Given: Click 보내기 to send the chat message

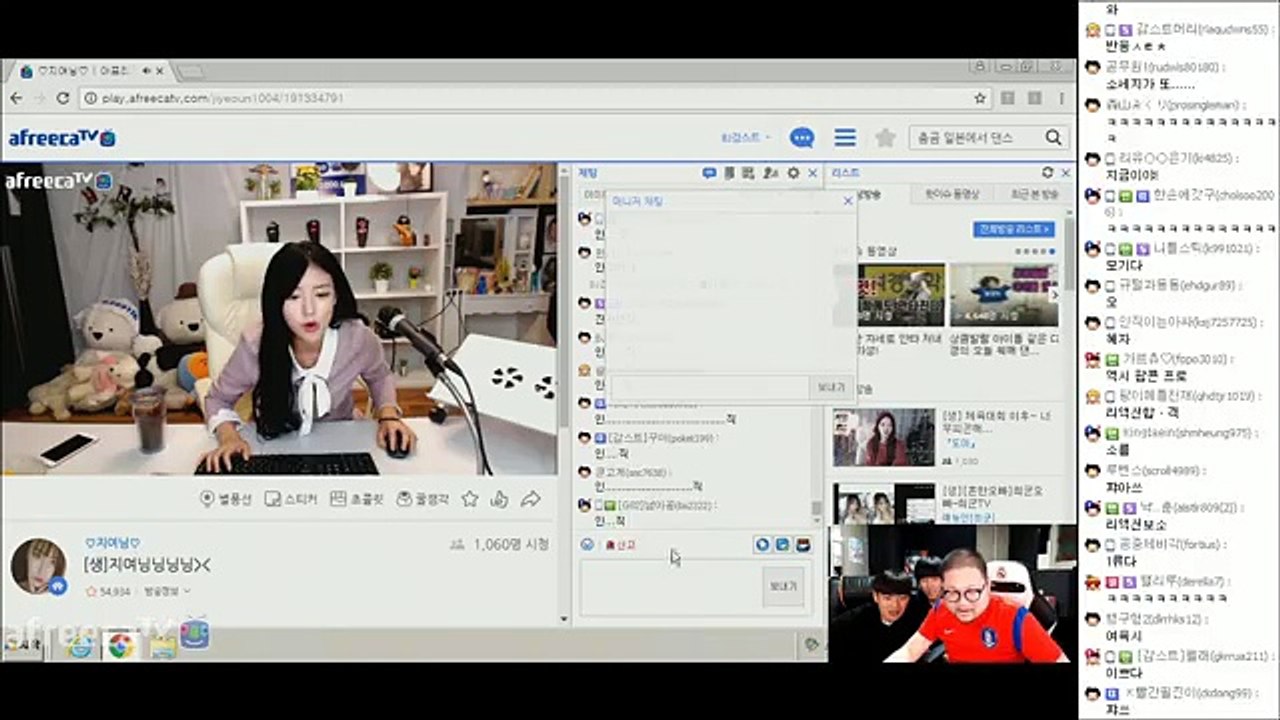Looking at the screenshot, I should 782,587.
